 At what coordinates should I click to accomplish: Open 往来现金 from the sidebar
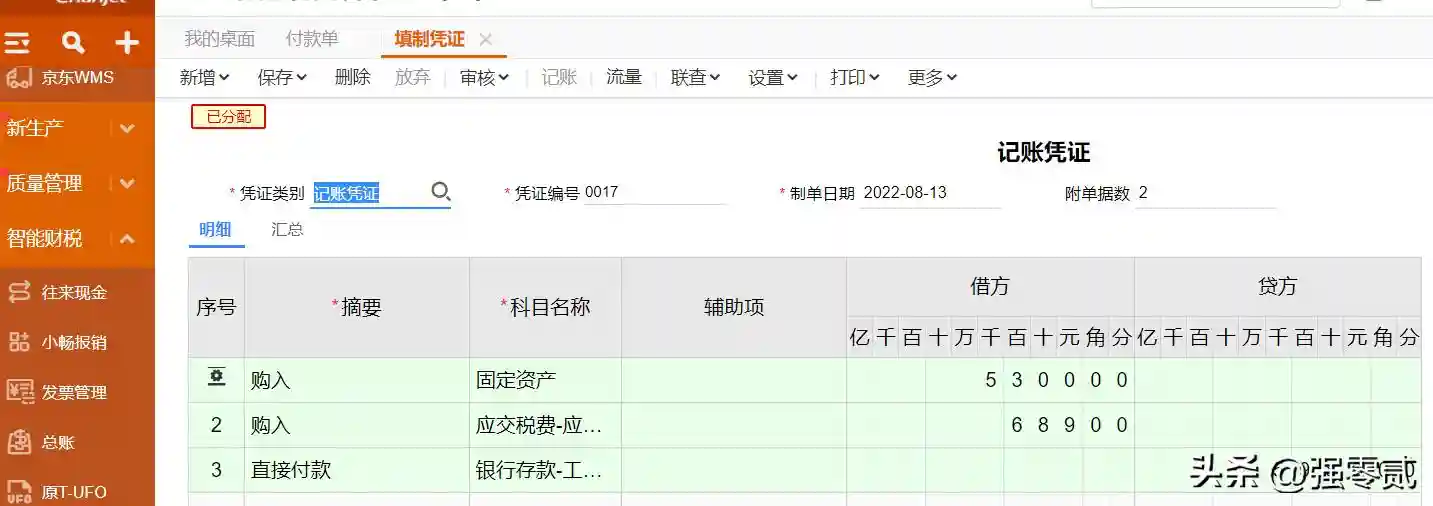(x=73, y=293)
